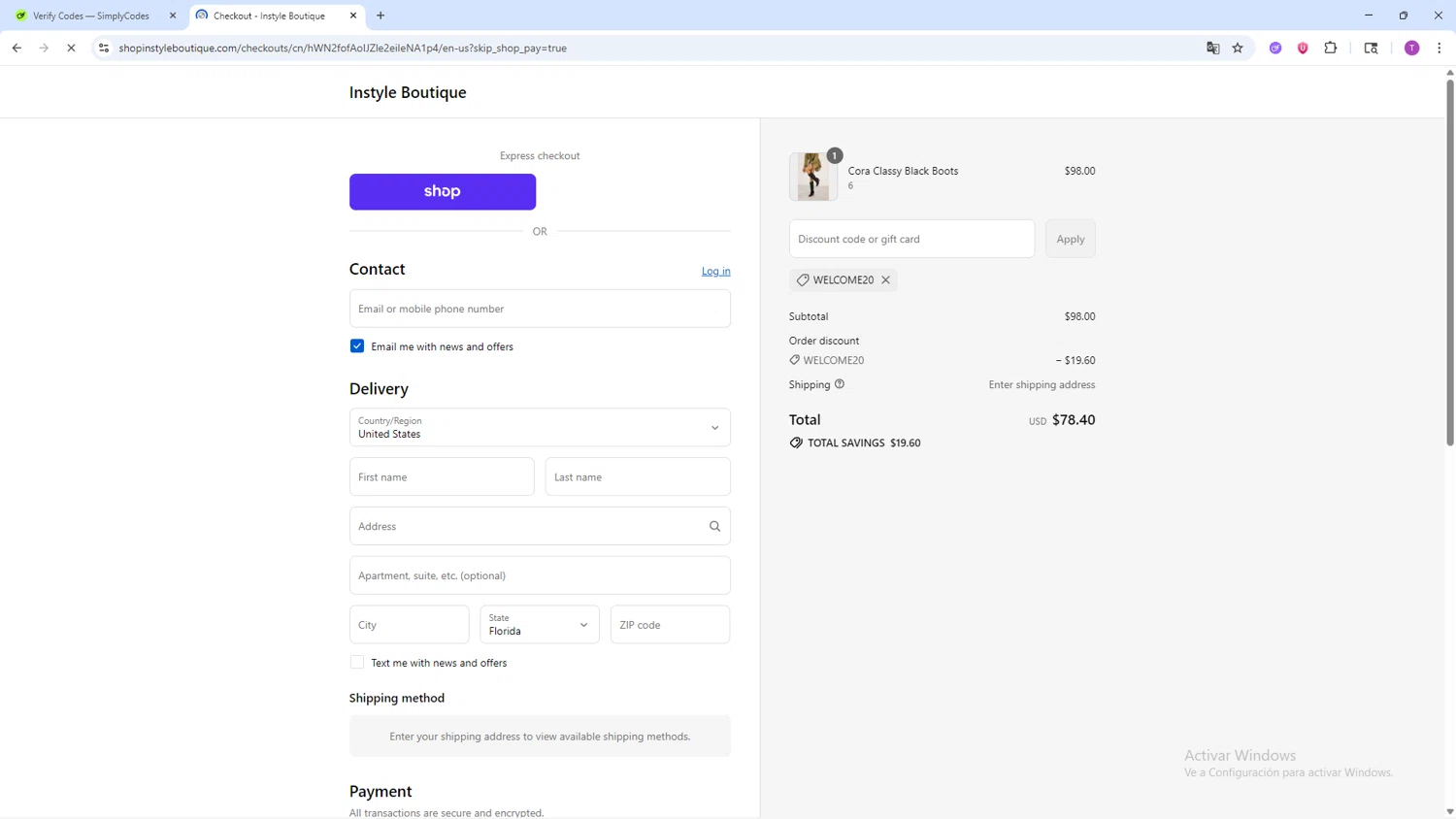The height and width of the screenshot is (819, 1456).
Task: Click the browser back arrow
Action: (17, 48)
